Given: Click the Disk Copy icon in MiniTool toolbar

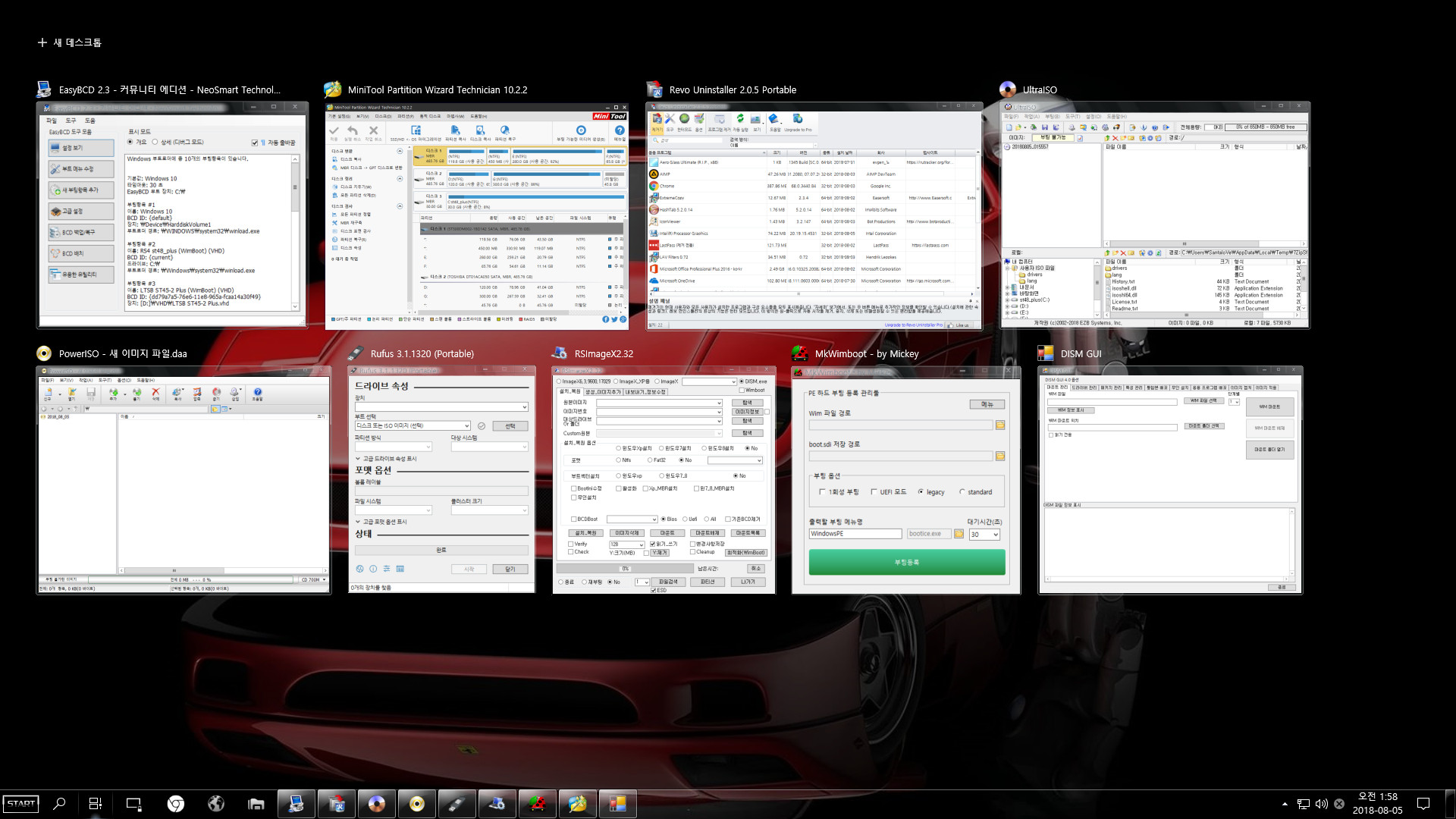Looking at the screenshot, I should [480, 130].
